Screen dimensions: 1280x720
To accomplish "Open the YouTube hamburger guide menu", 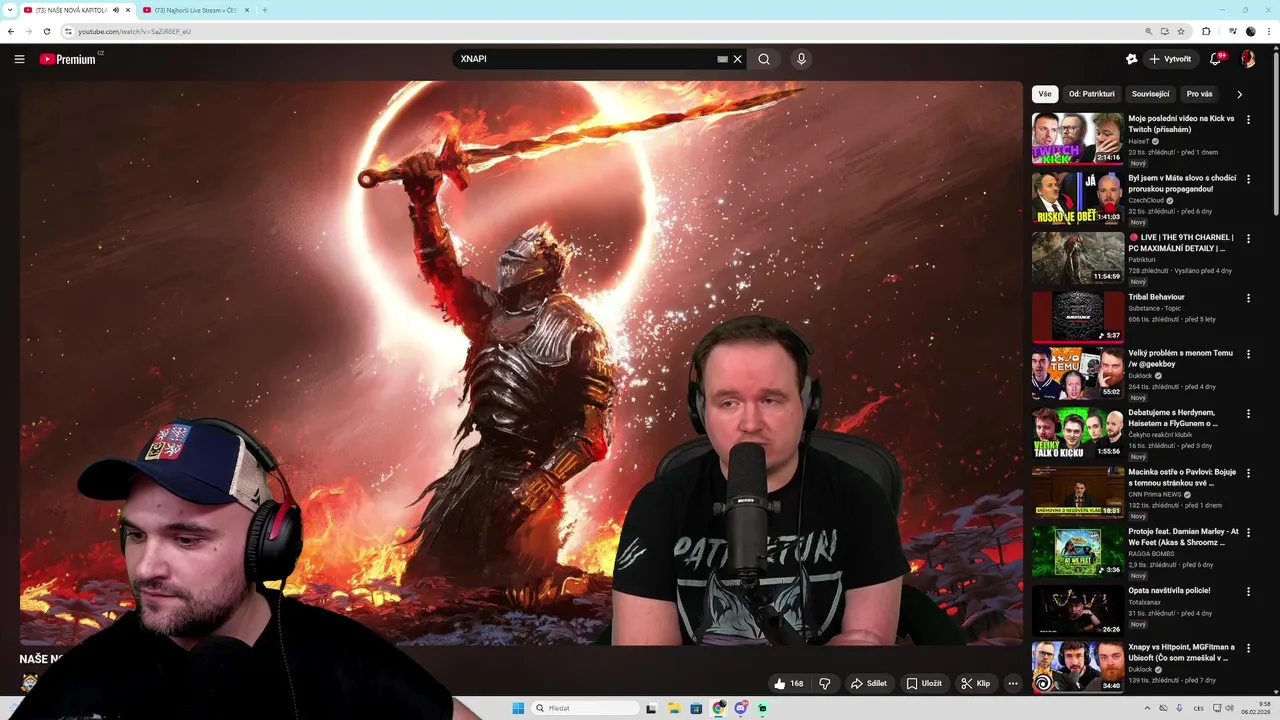I will coord(19,59).
